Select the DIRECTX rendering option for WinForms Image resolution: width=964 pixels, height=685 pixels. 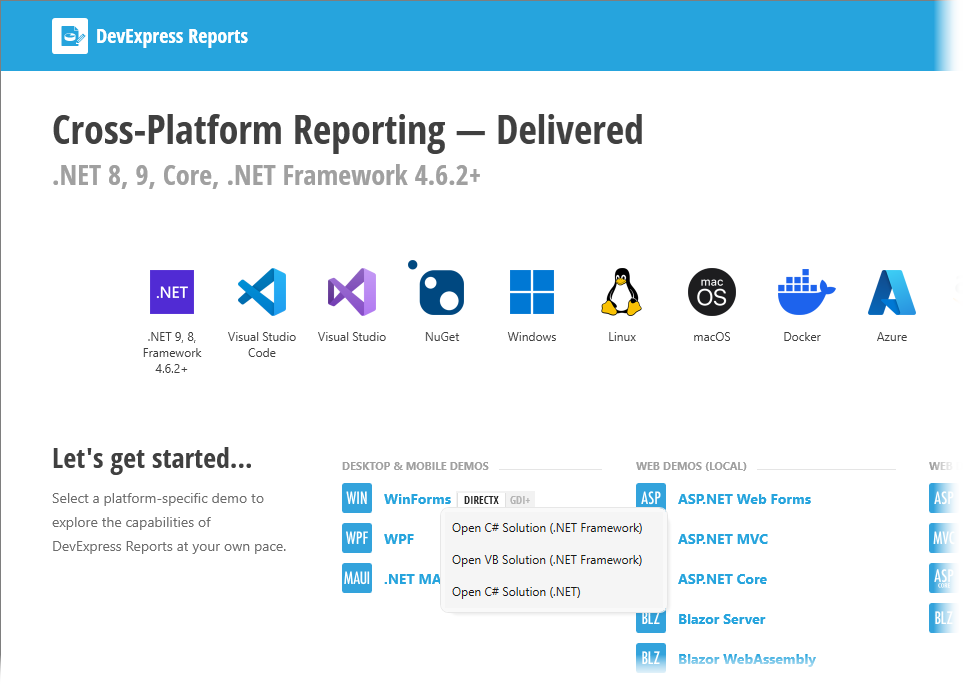tap(481, 500)
